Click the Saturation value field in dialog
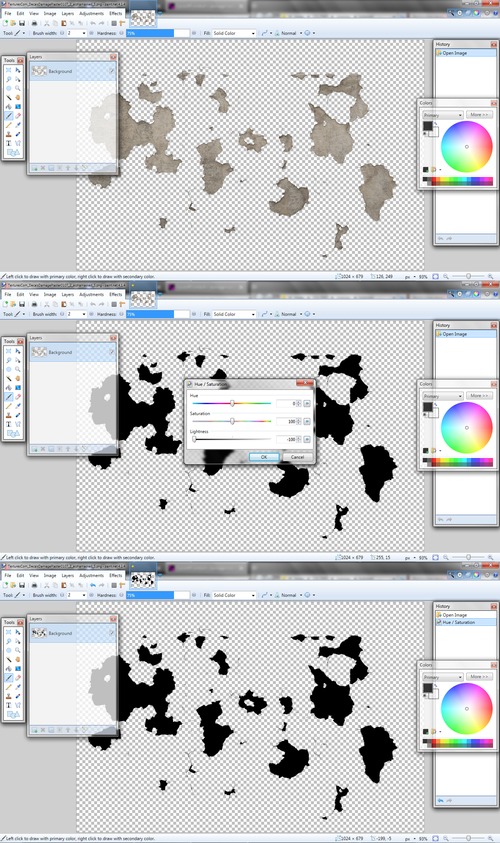This screenshot has height=843, width=500. tap(287, 422)
